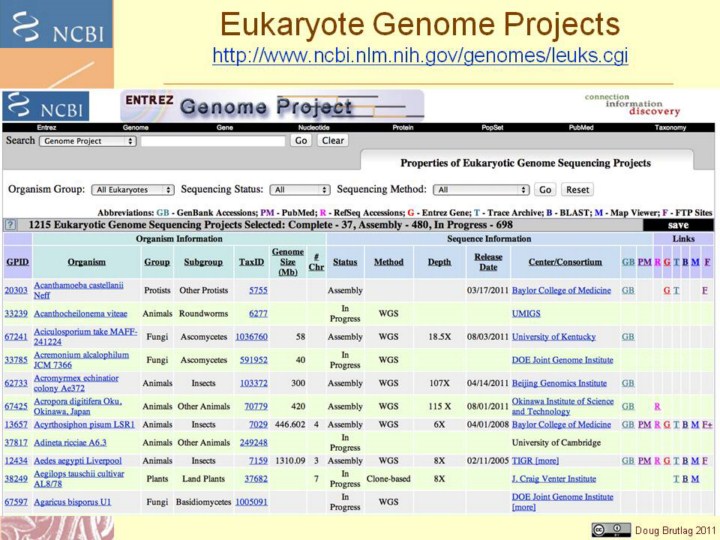Open the Protein item in the navigation bar
The height and width of the screenshot is (540, 720).
[403, 128]
